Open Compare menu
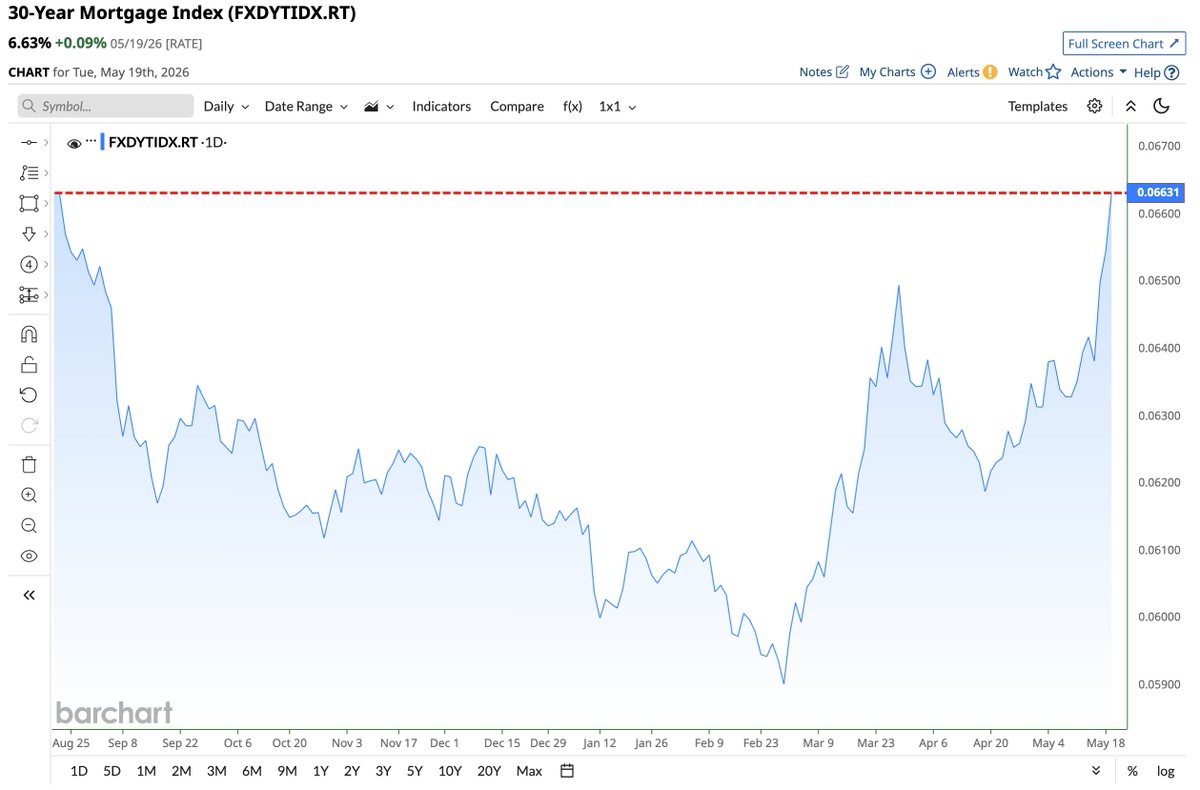Viewport: 1200px width, 790px height. (x=517, y=106)
